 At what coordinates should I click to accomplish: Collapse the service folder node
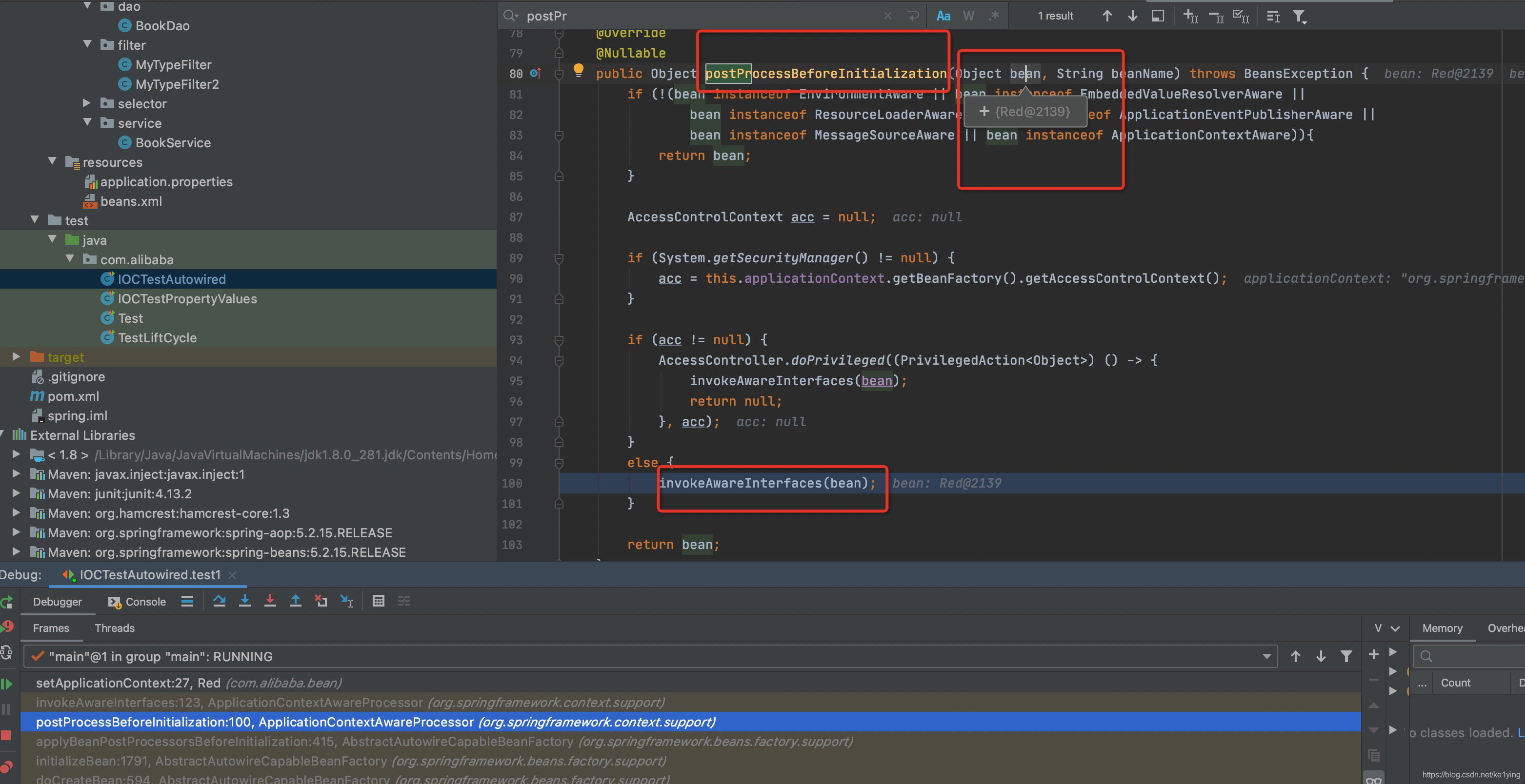tap(88, 122)
